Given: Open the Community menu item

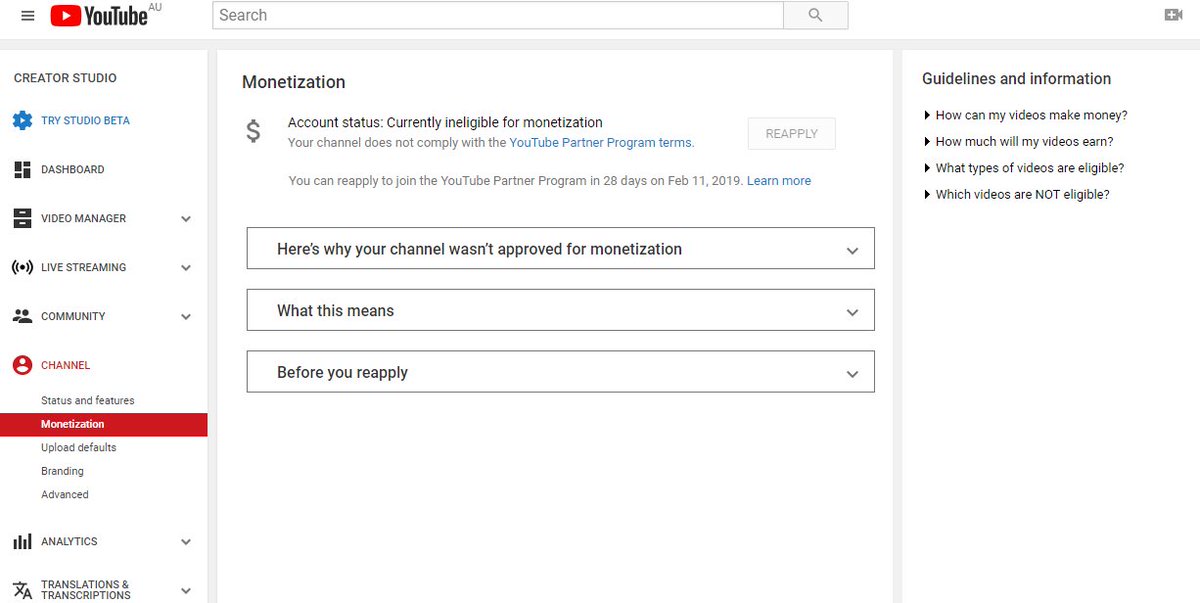Looking at the screenshot, I should [x=73, y=317].
